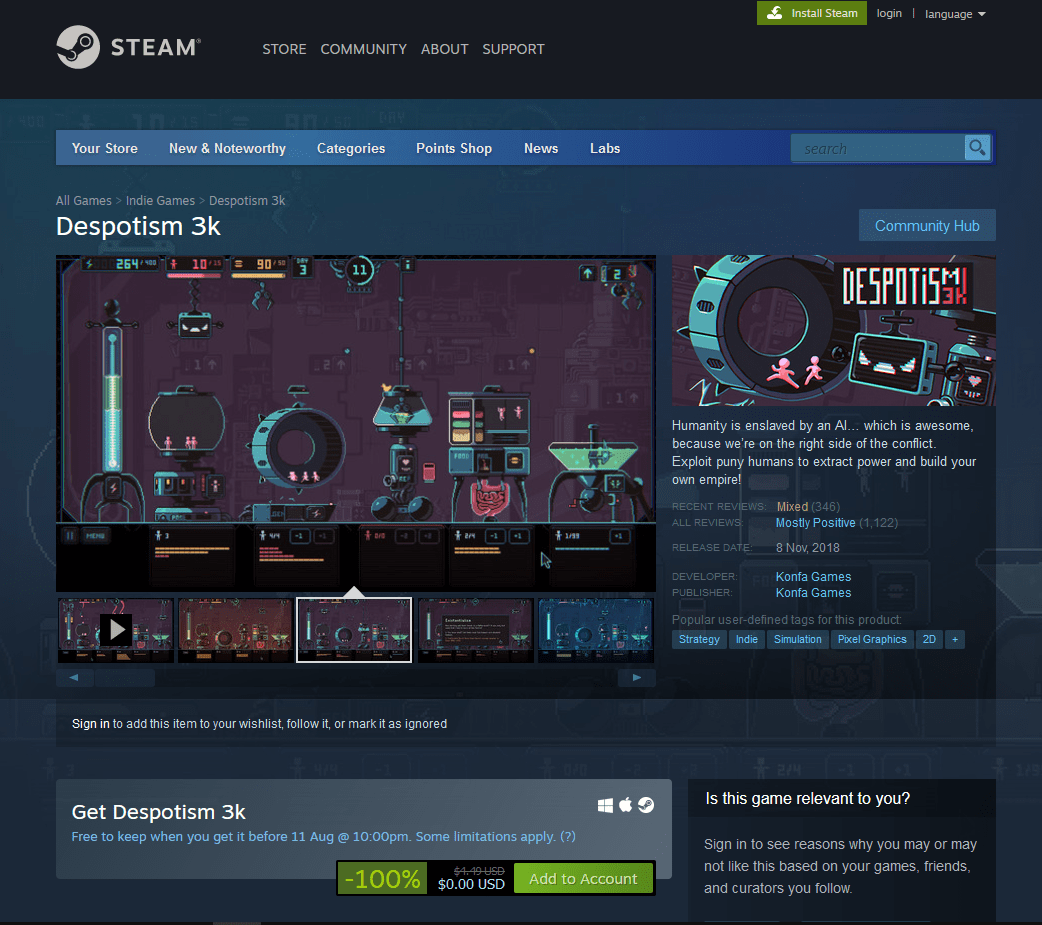Image resolution: width=1042 pixels, height=925 pixels.
Task: Click the 2D tag
Action: point(929,639)
